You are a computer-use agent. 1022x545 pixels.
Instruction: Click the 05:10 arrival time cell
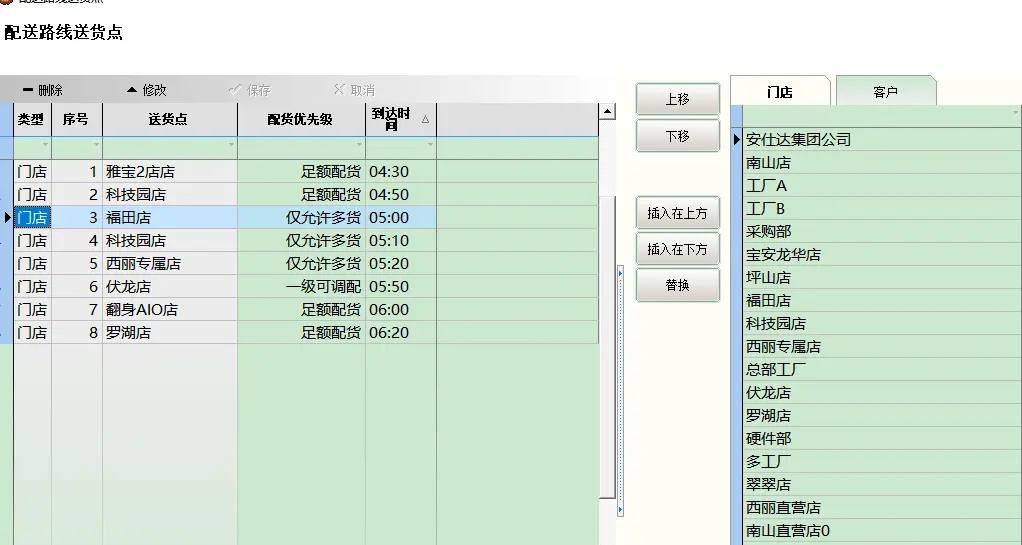pyautogui.click(x=401, y=241)
